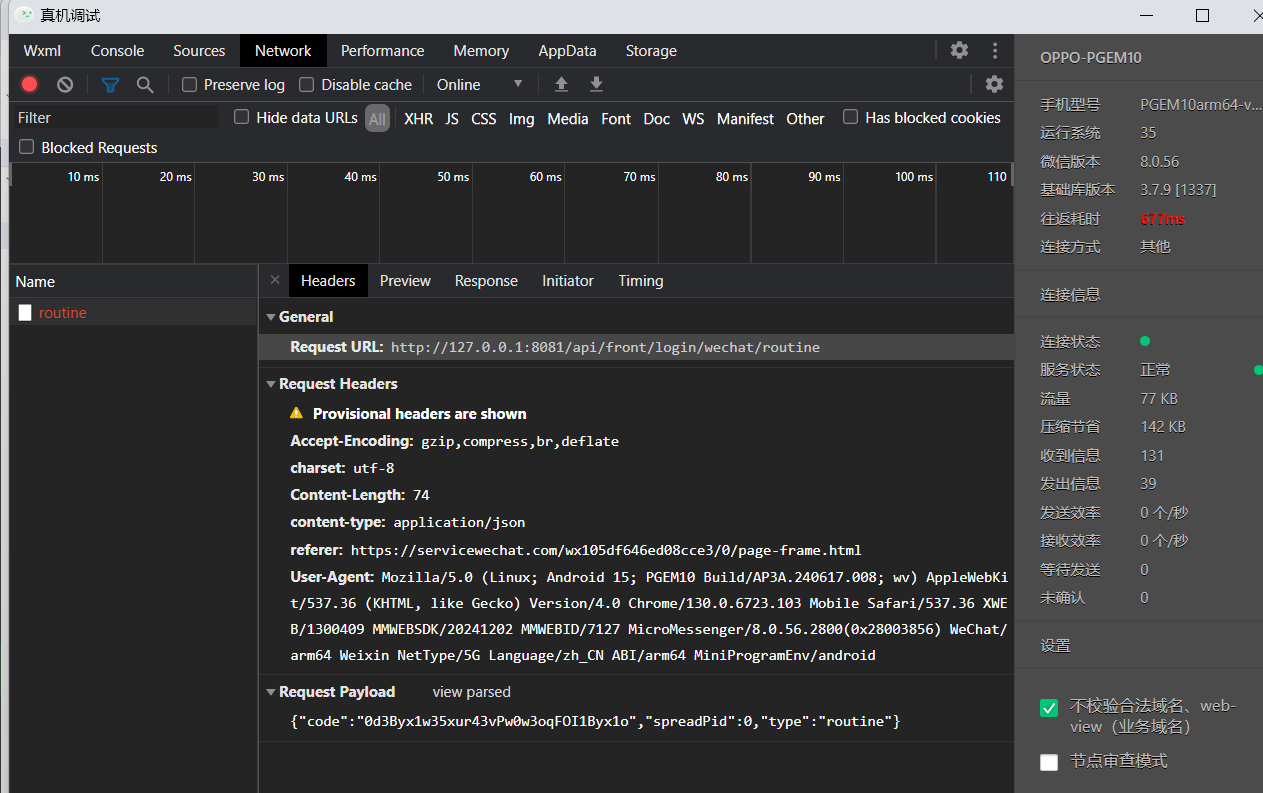Screen dimensions: 1263x793
Task: Filter requests by Img
Action: pos(522,119)
